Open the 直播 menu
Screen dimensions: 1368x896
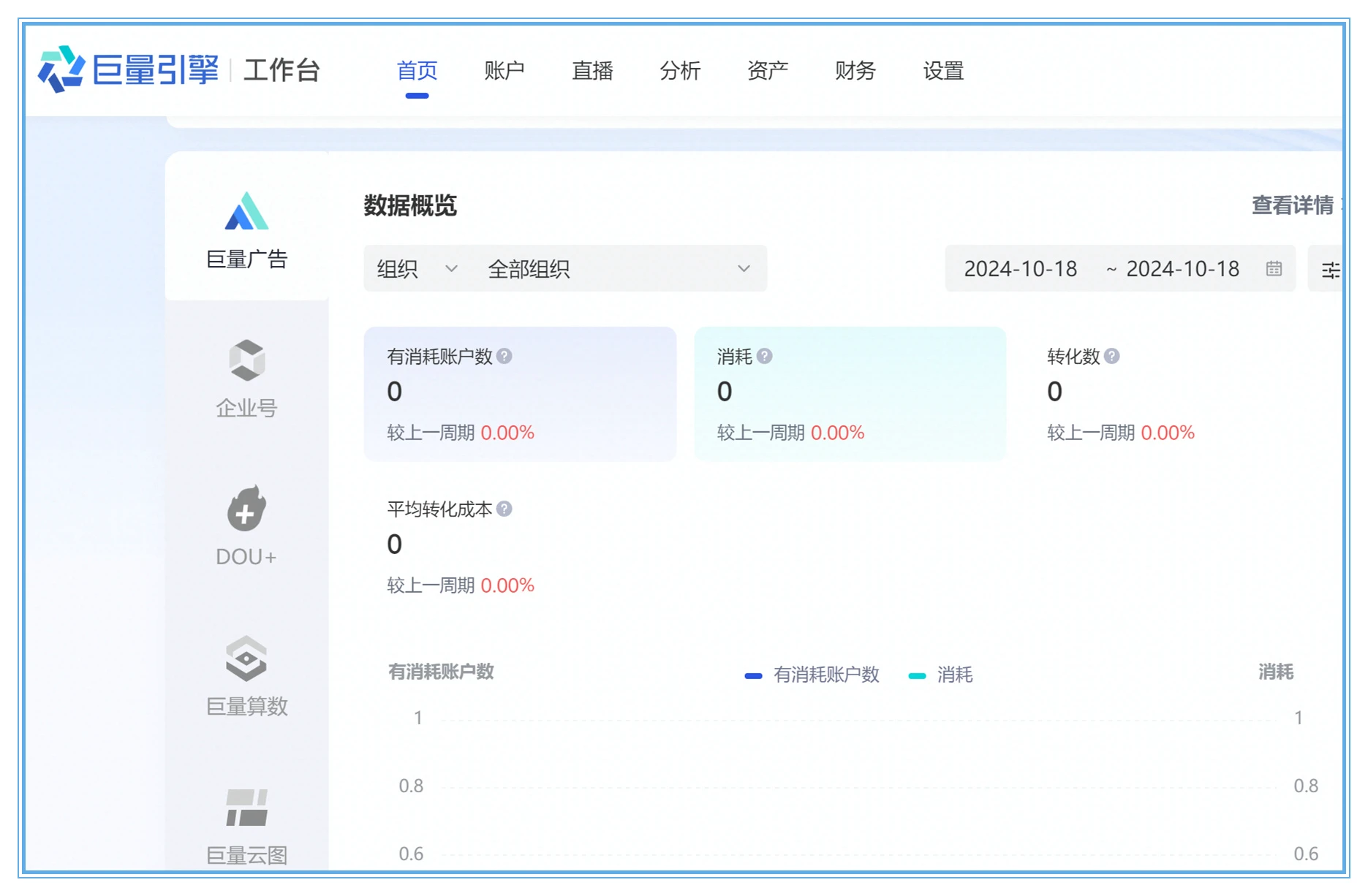(x=592, y=71)
